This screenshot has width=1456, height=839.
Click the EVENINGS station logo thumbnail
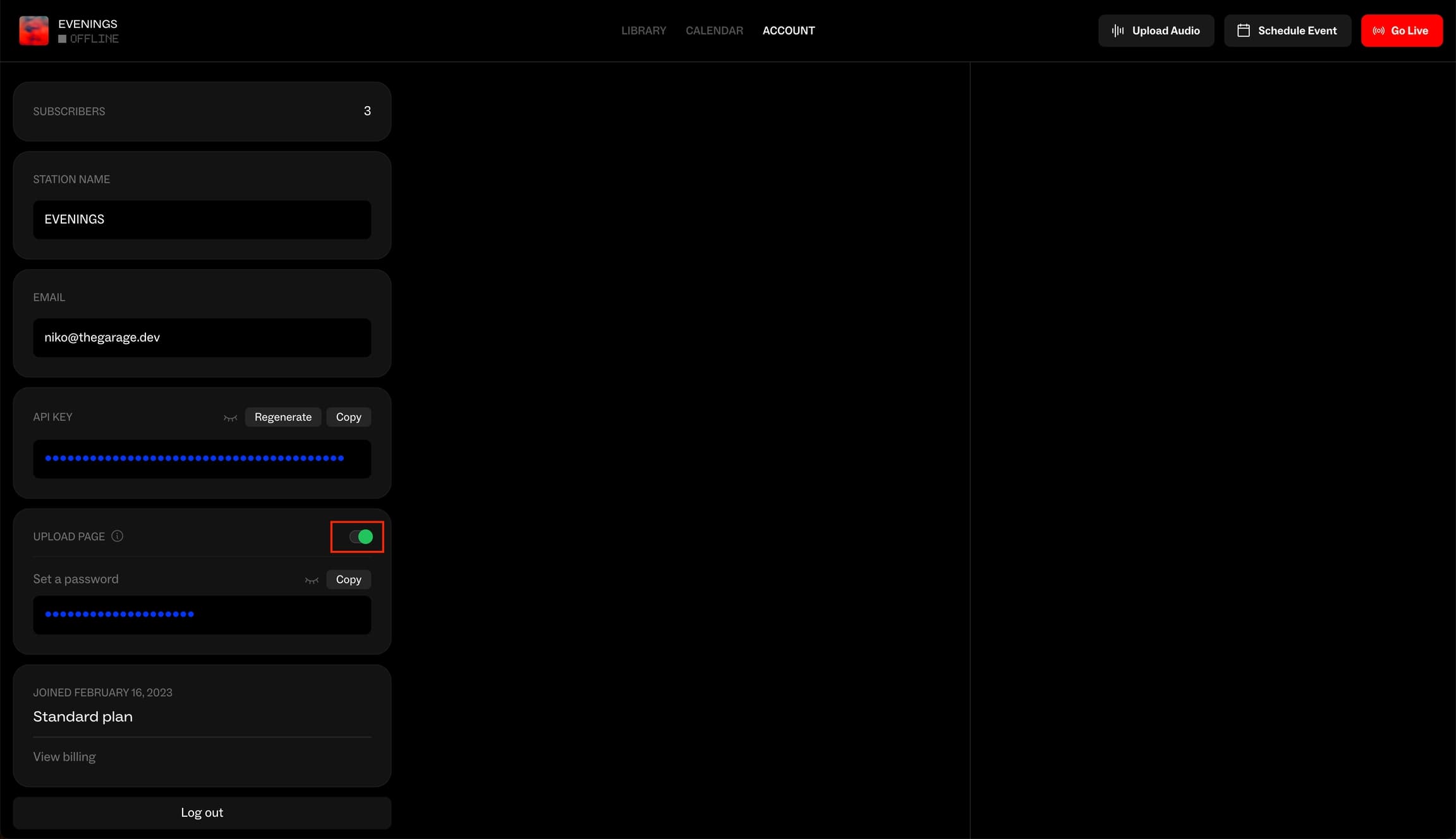pos(33,31)
